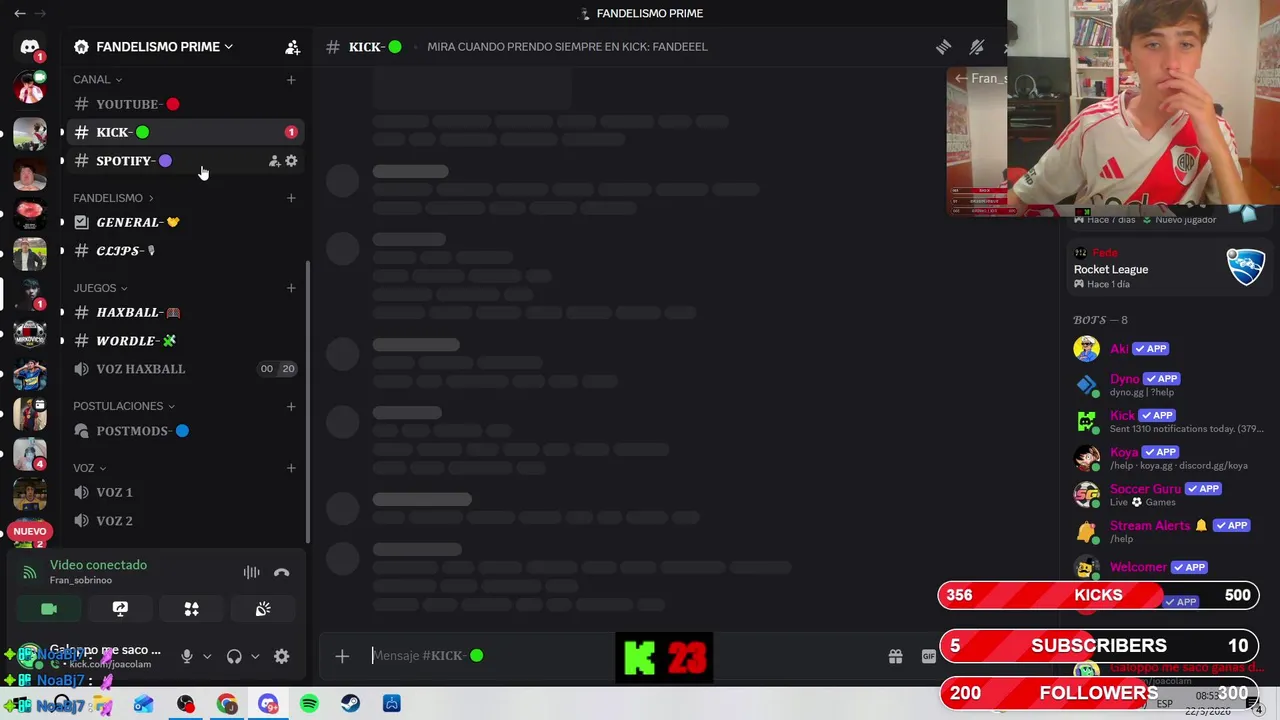Open SPOTIFY channel settings gear

[x=291, y=161]
